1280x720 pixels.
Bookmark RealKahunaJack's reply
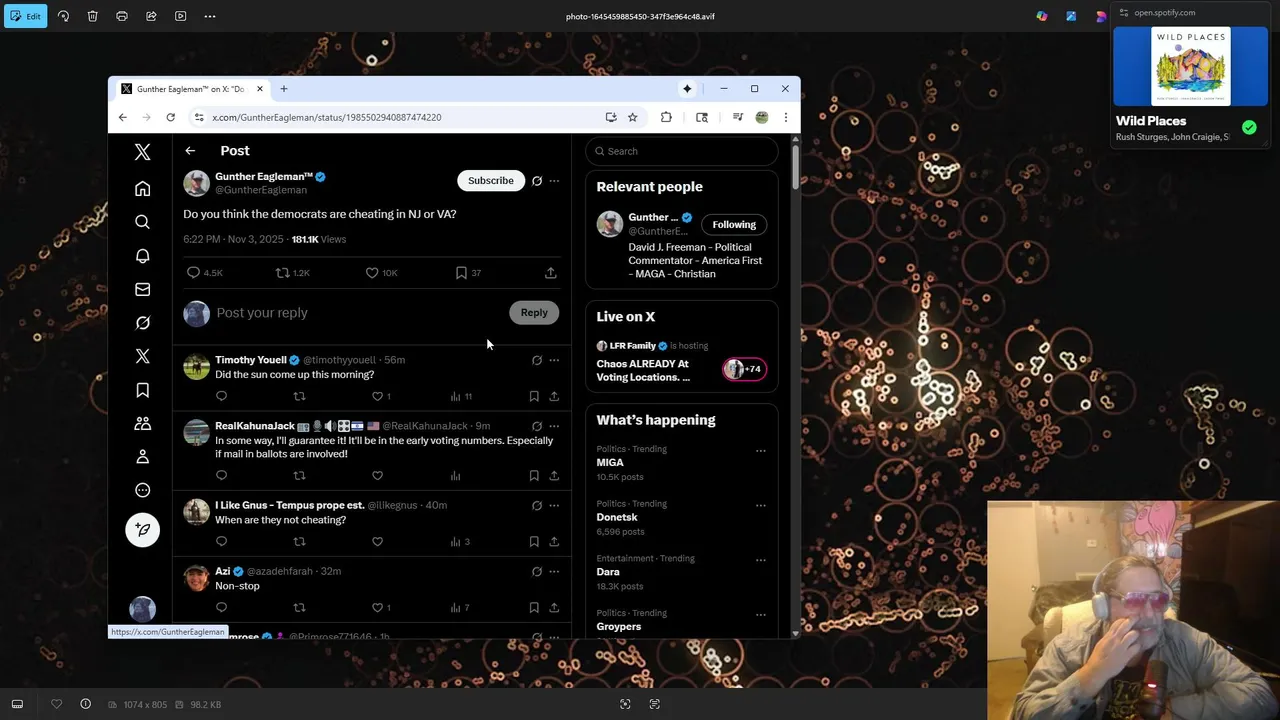pyautogui.click(x=533, y=475)
